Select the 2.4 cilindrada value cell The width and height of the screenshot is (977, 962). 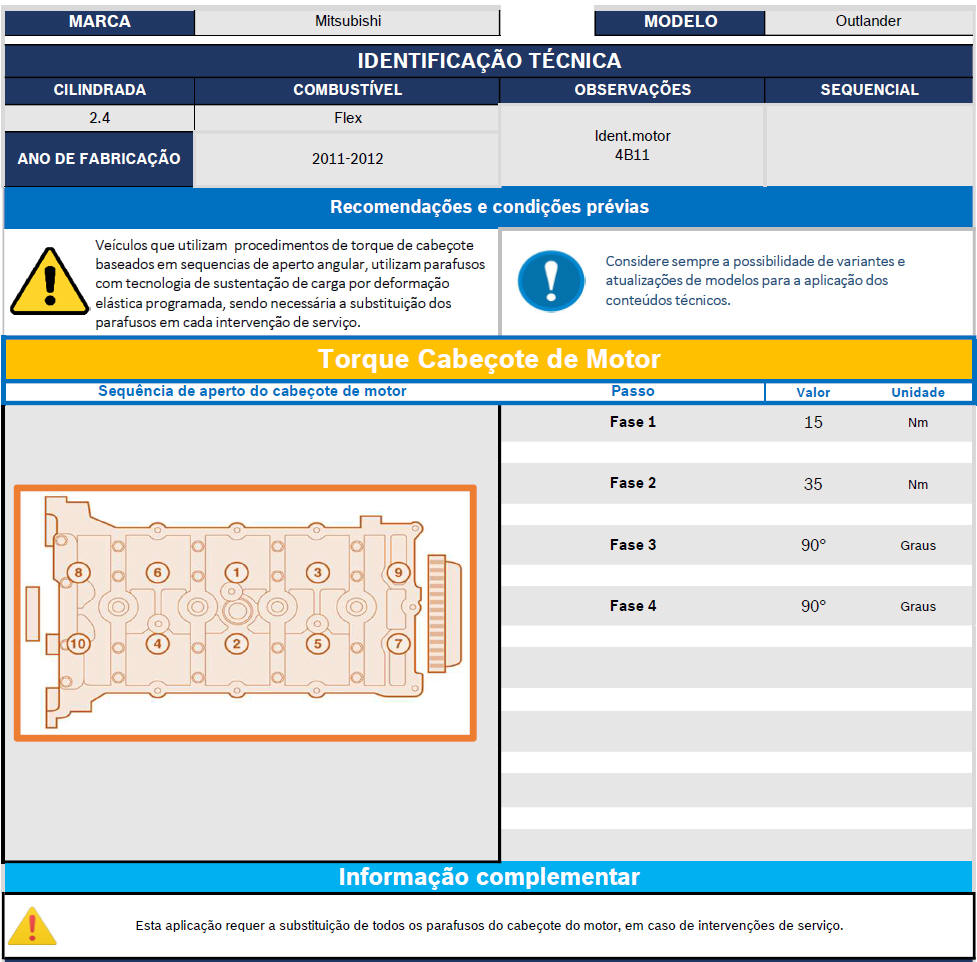pos(99,118)
